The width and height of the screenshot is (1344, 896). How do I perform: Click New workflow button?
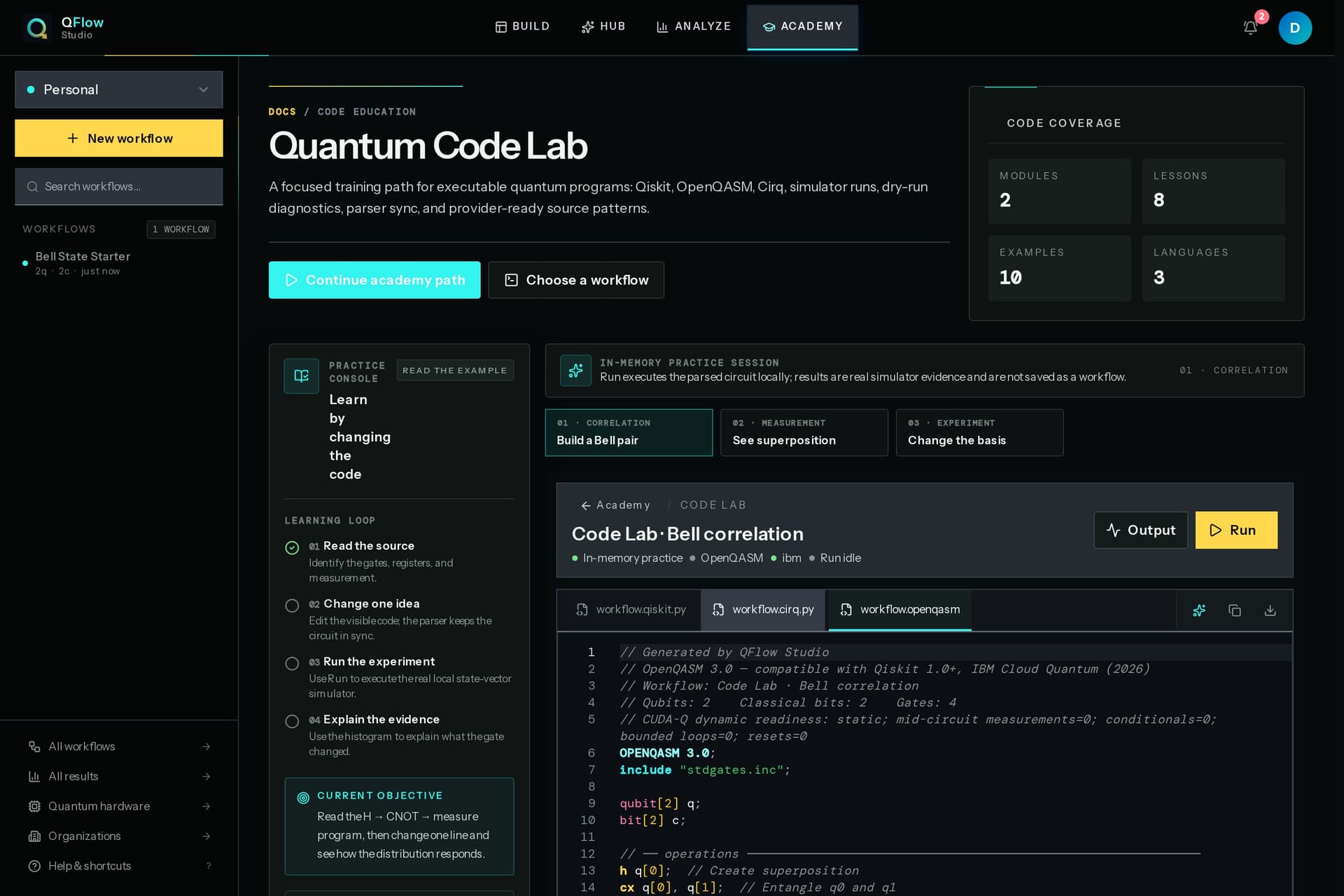click(119, 138)
